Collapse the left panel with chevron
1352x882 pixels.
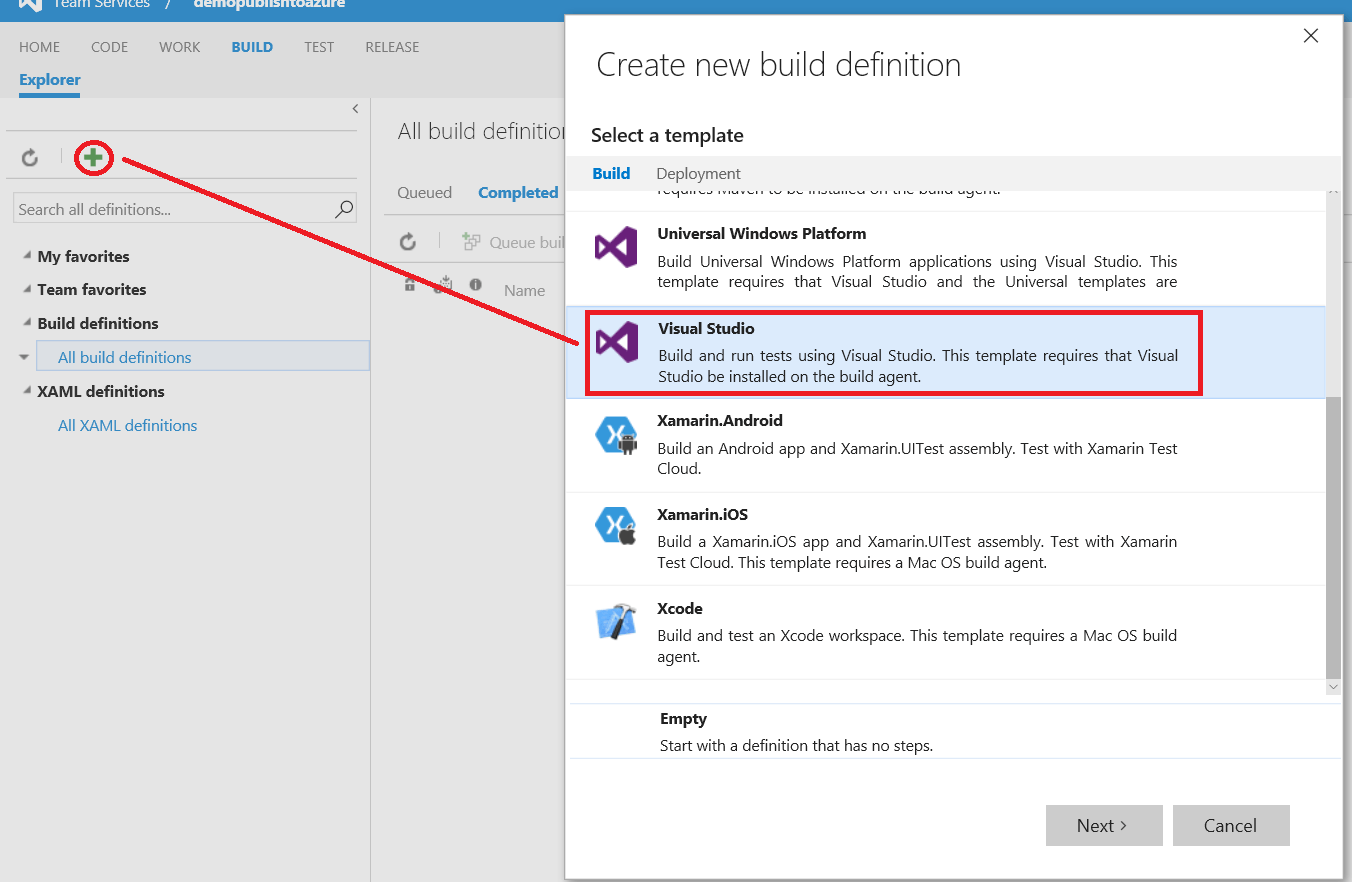tap(355, 109)
